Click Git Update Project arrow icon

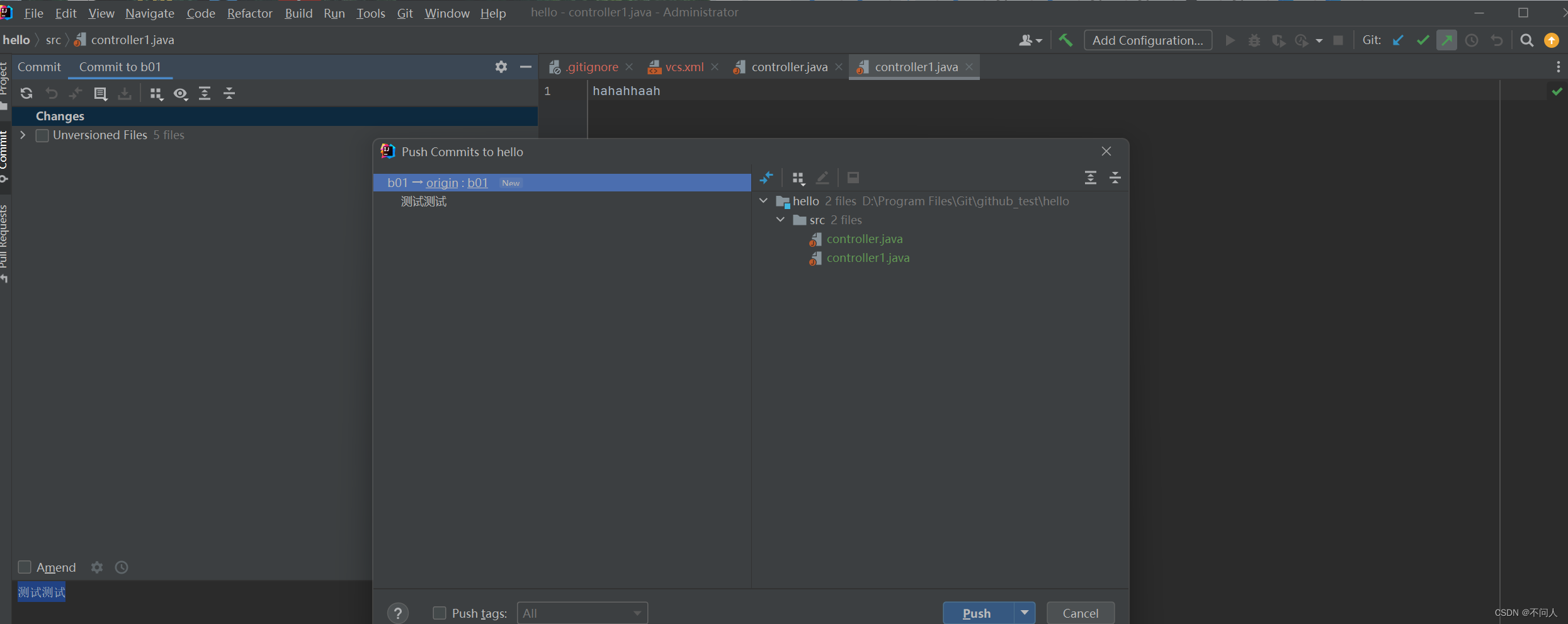point(1398,40)
